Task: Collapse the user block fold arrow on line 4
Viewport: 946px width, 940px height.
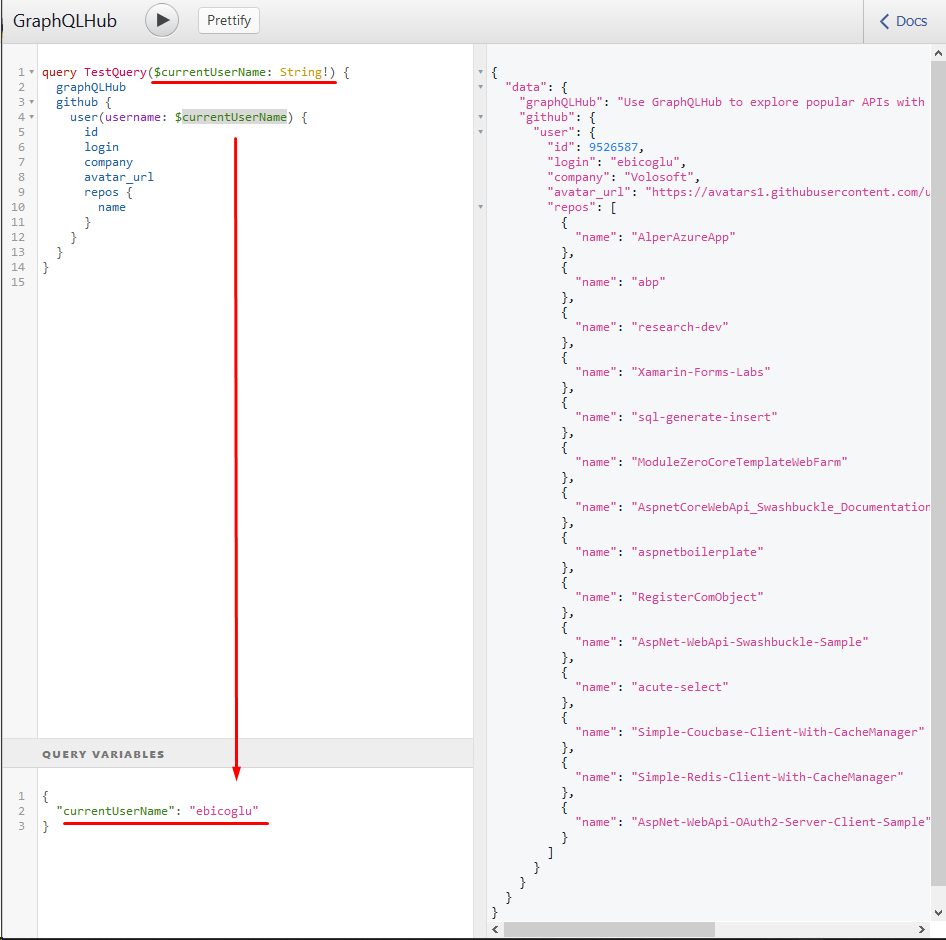Action: (x=31, y=117)
